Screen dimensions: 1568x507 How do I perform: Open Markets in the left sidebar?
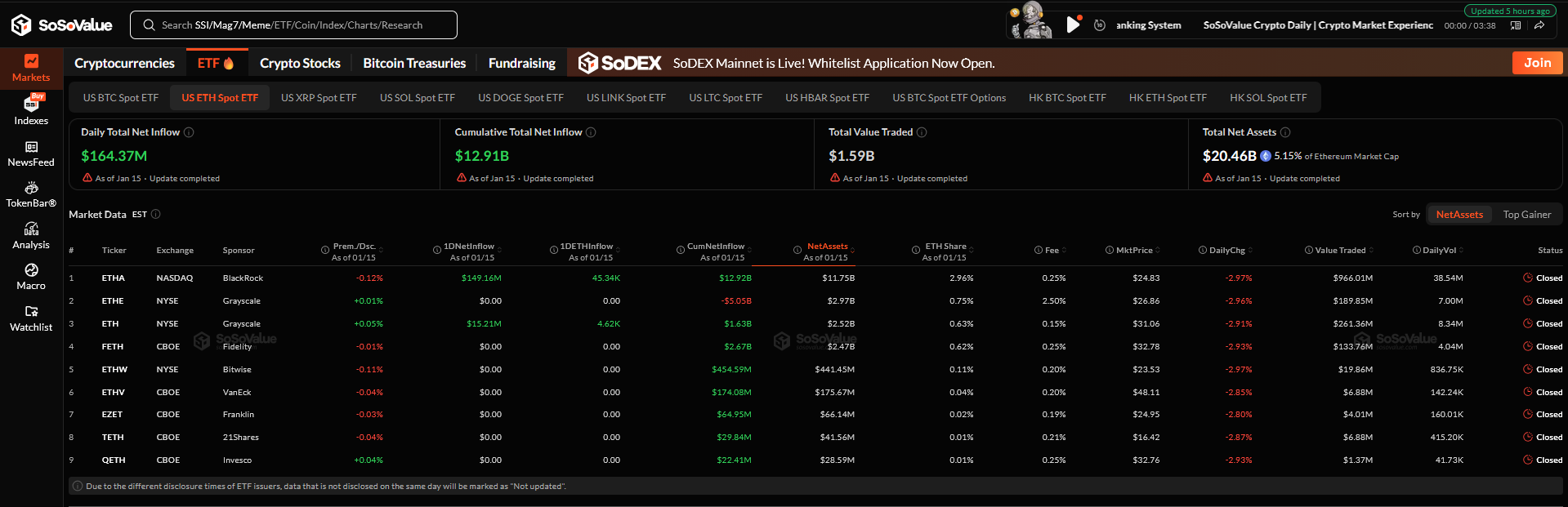pos(31,69)
